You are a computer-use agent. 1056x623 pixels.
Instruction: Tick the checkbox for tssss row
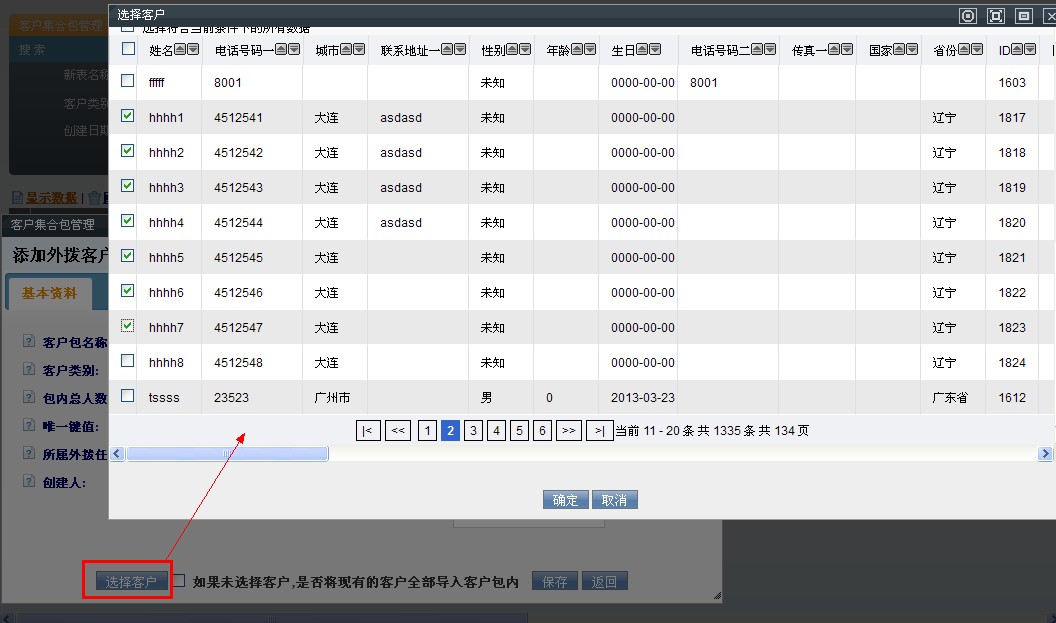[x=127, y=396]
